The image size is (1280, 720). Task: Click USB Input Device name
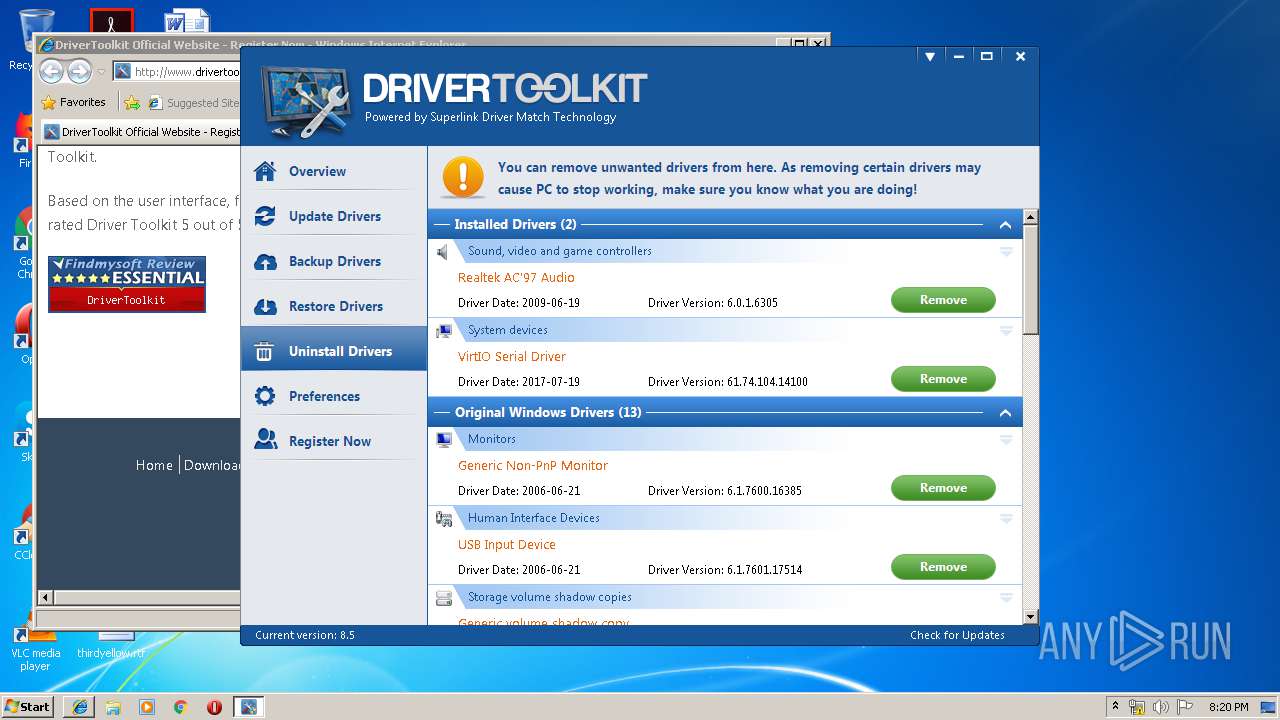click(x=507, y=545)
